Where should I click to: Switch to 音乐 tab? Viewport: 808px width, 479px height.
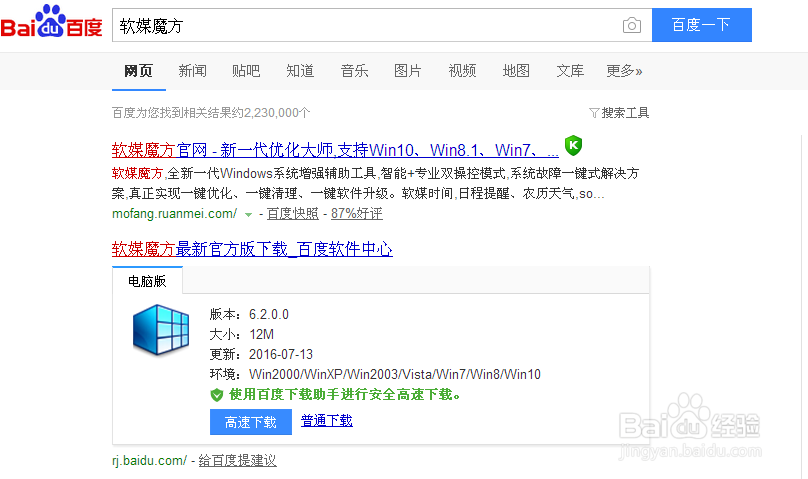pos(355,71)
